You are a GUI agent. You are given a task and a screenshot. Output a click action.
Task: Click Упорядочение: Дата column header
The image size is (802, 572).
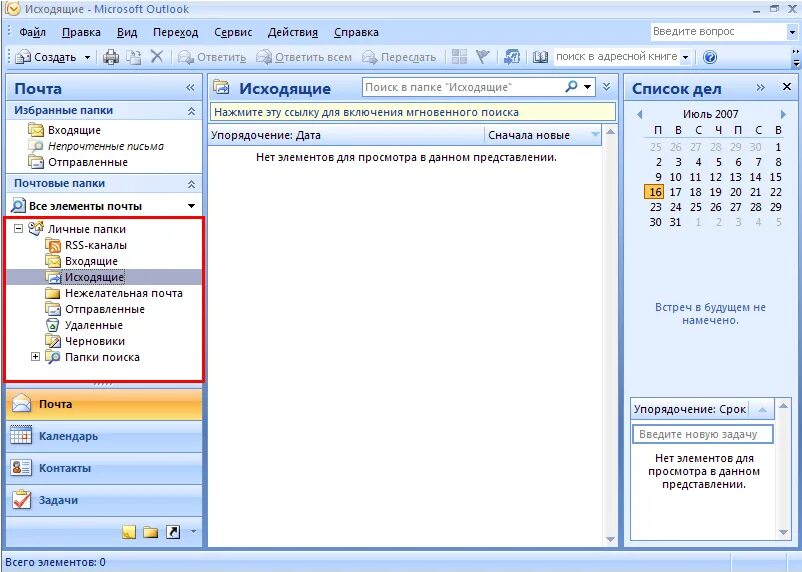(x=347, y=136)
